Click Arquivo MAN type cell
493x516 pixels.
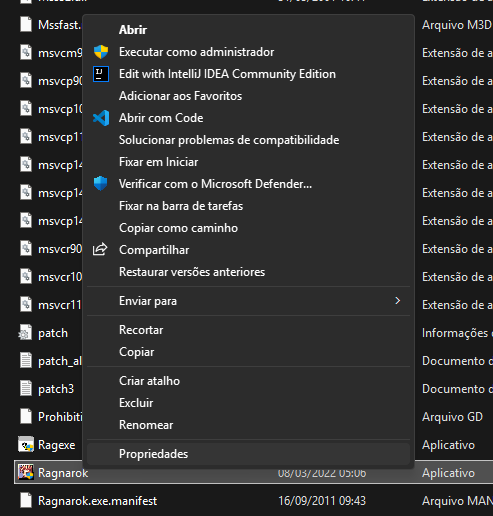tap(457, 501)
